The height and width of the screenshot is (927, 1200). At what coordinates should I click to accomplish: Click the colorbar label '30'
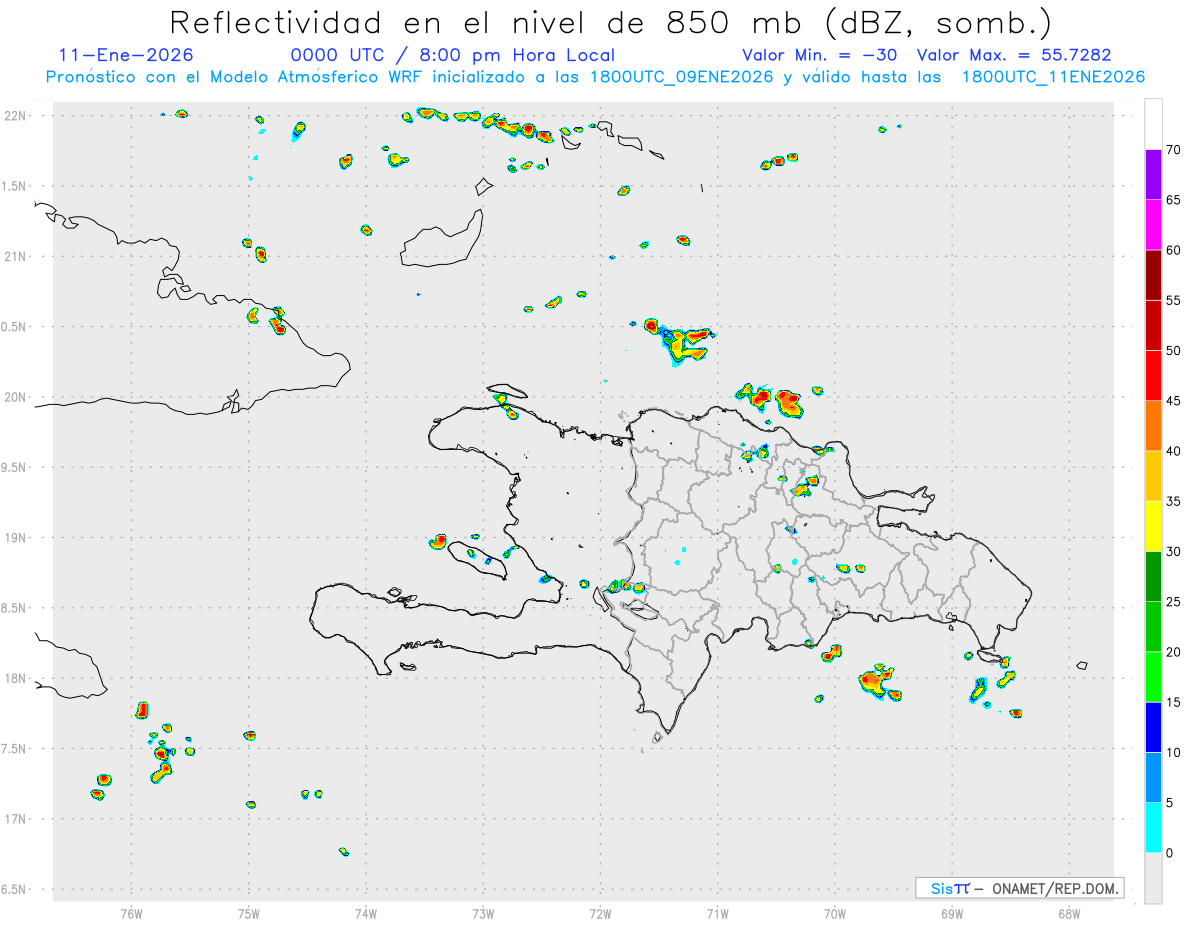[x=1173, y=552]
